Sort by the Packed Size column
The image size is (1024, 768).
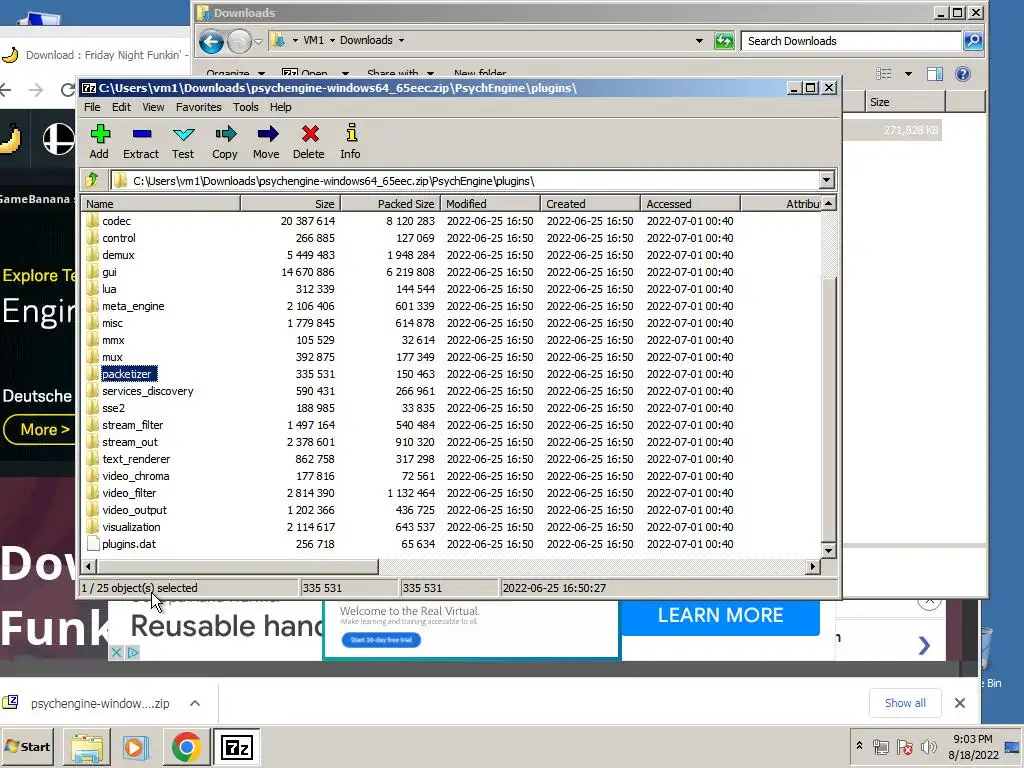tap(391, 204)
